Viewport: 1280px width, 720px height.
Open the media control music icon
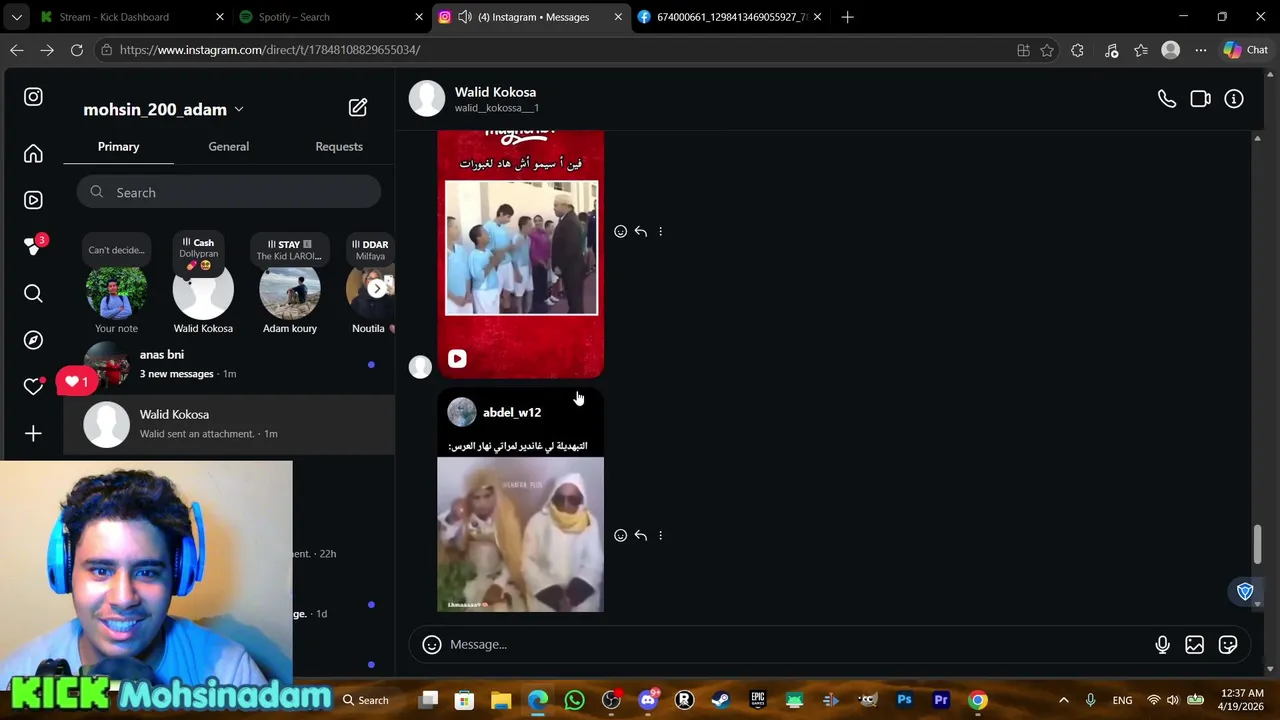click(1111, 50)
